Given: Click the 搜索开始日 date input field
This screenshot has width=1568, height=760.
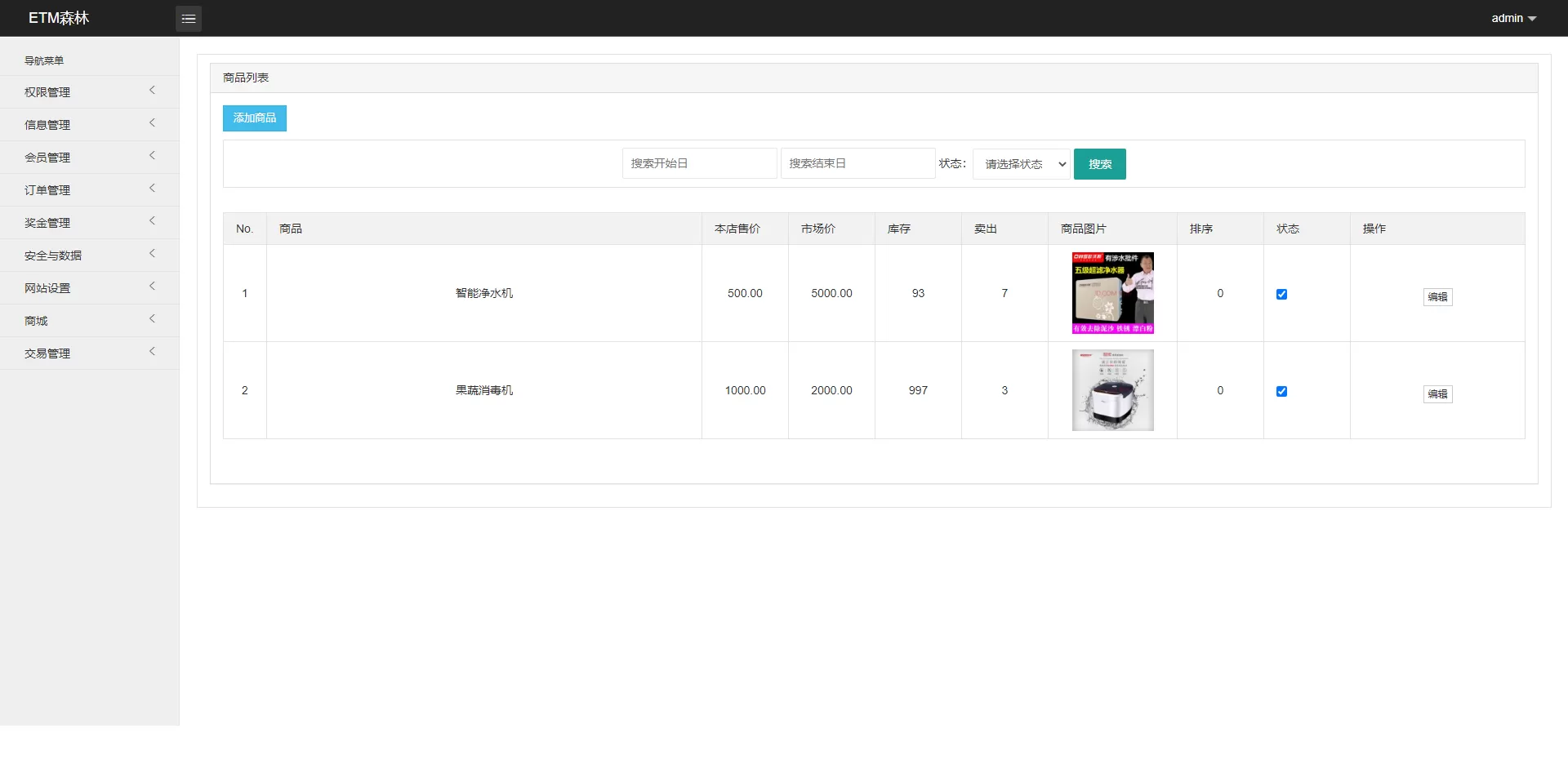Looking at the screenshot, I should click(699, 162).
